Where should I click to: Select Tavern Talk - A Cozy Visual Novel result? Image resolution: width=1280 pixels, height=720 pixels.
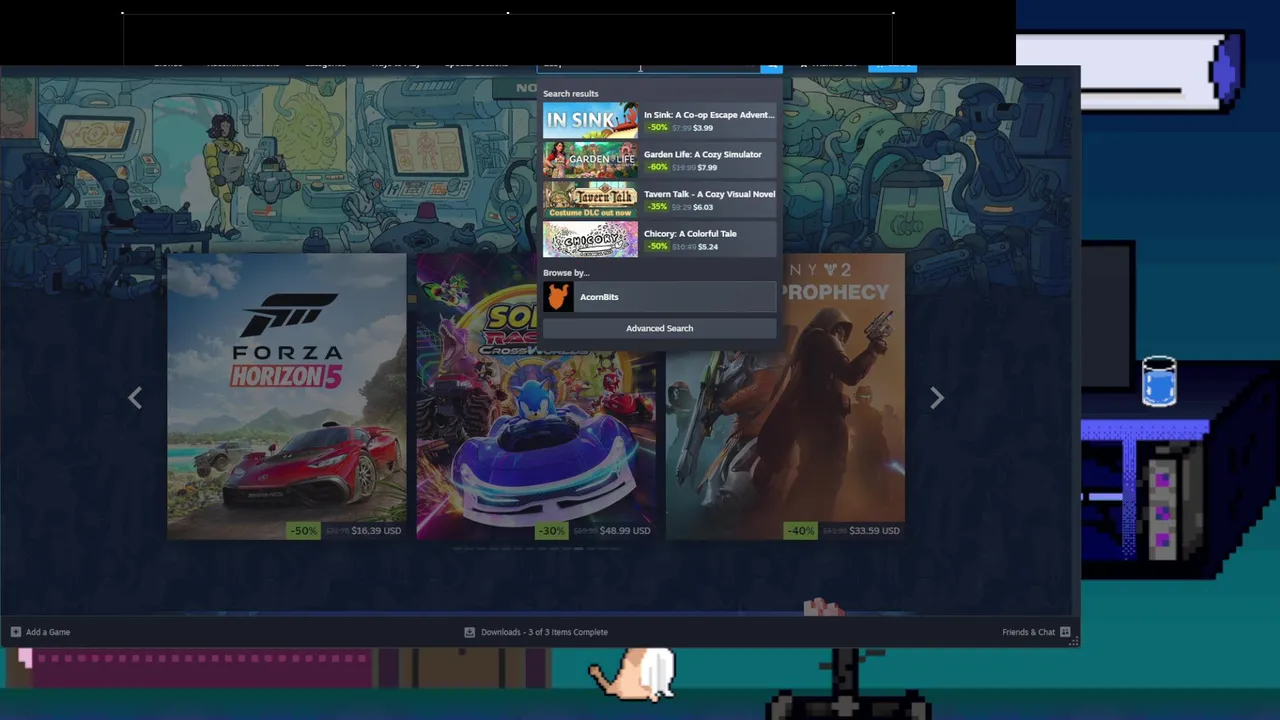tap(659, 200)
